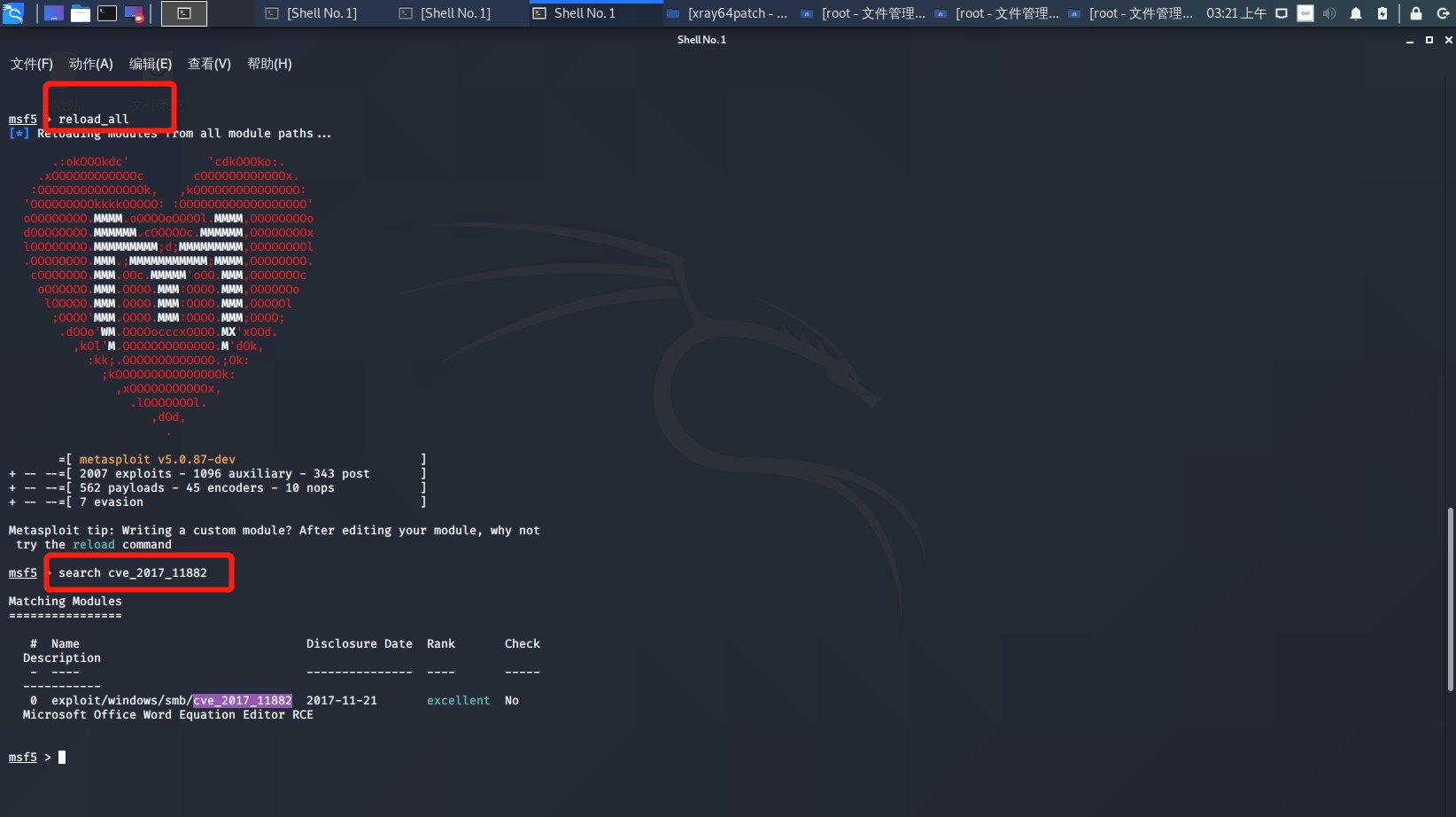The width and height of the screenshot is (1456, 817).
Task: Click the log out session icon
Action: [x=1442, y=13]
